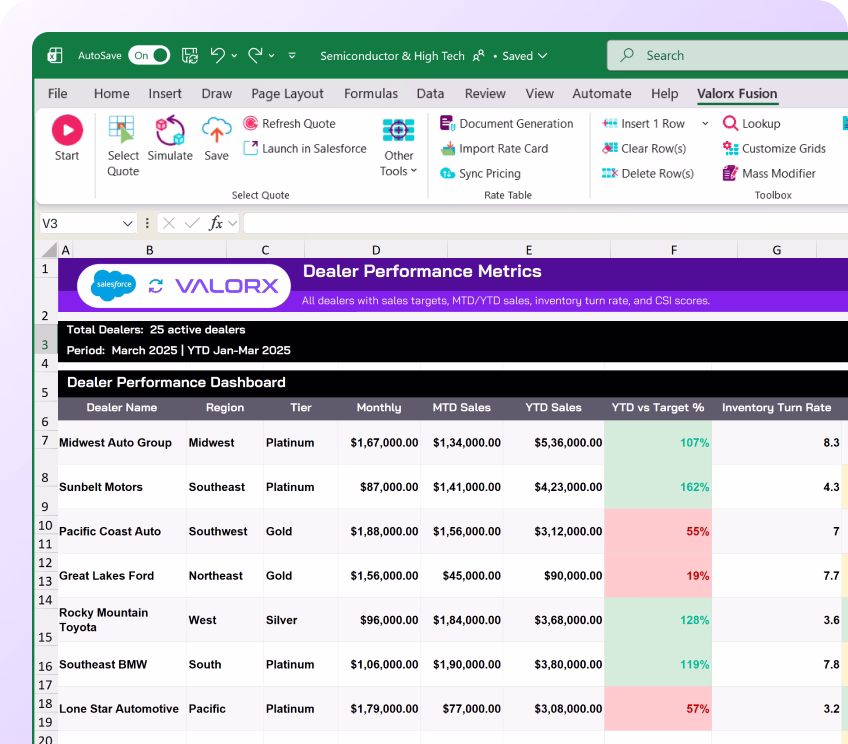This screenshot has height=744, width=848.
Task: Click the green 107% cell
Action: click(x=658, y=442)
